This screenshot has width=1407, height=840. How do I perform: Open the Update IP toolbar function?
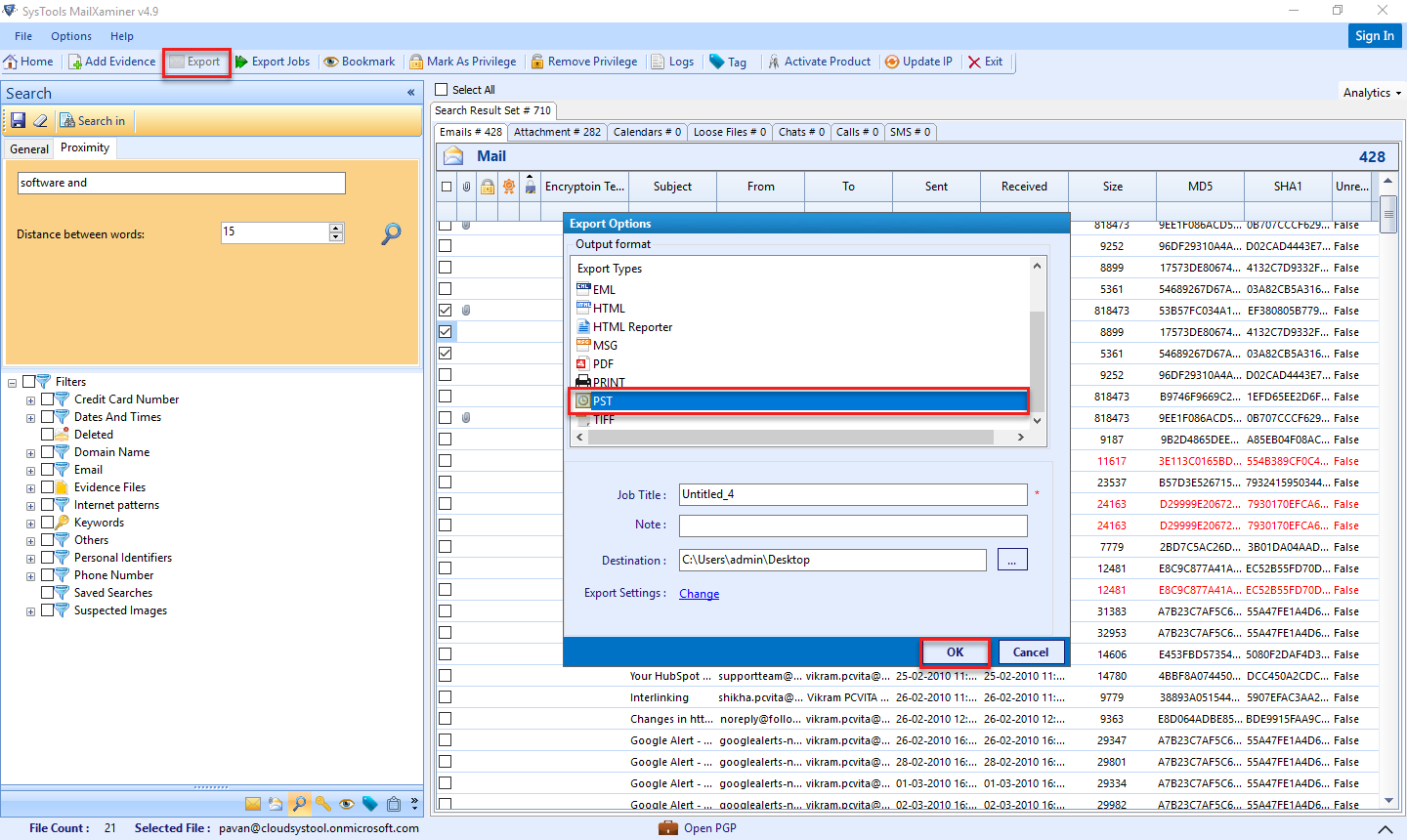pyautogui.click(x=918, y=61)
